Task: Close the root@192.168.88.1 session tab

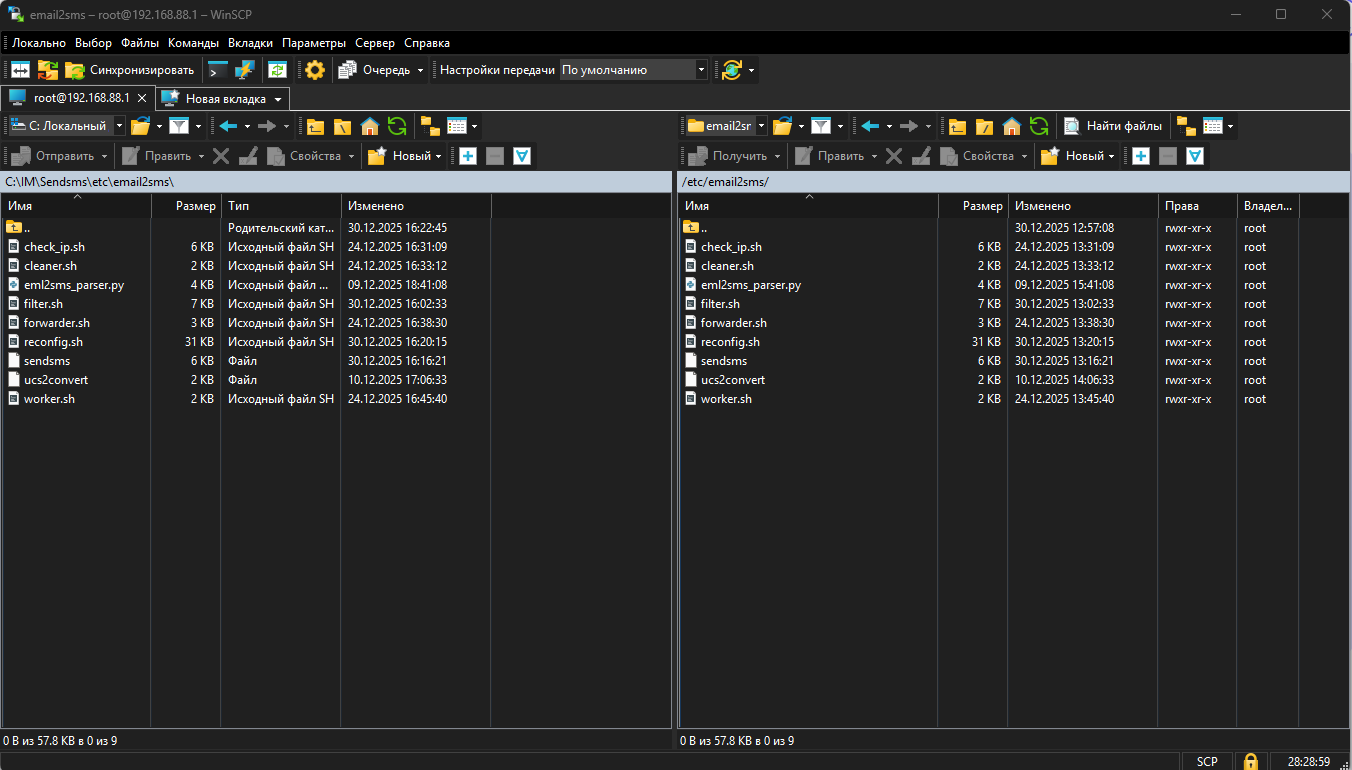Action: coord(142,98)
